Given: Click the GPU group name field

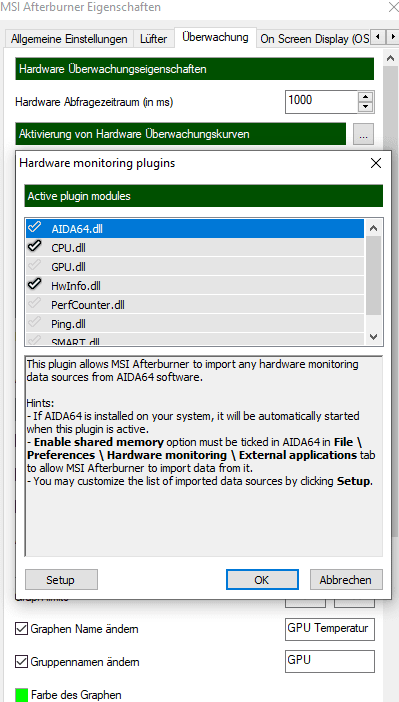Looking at the screenshot, I should [330, 661].
